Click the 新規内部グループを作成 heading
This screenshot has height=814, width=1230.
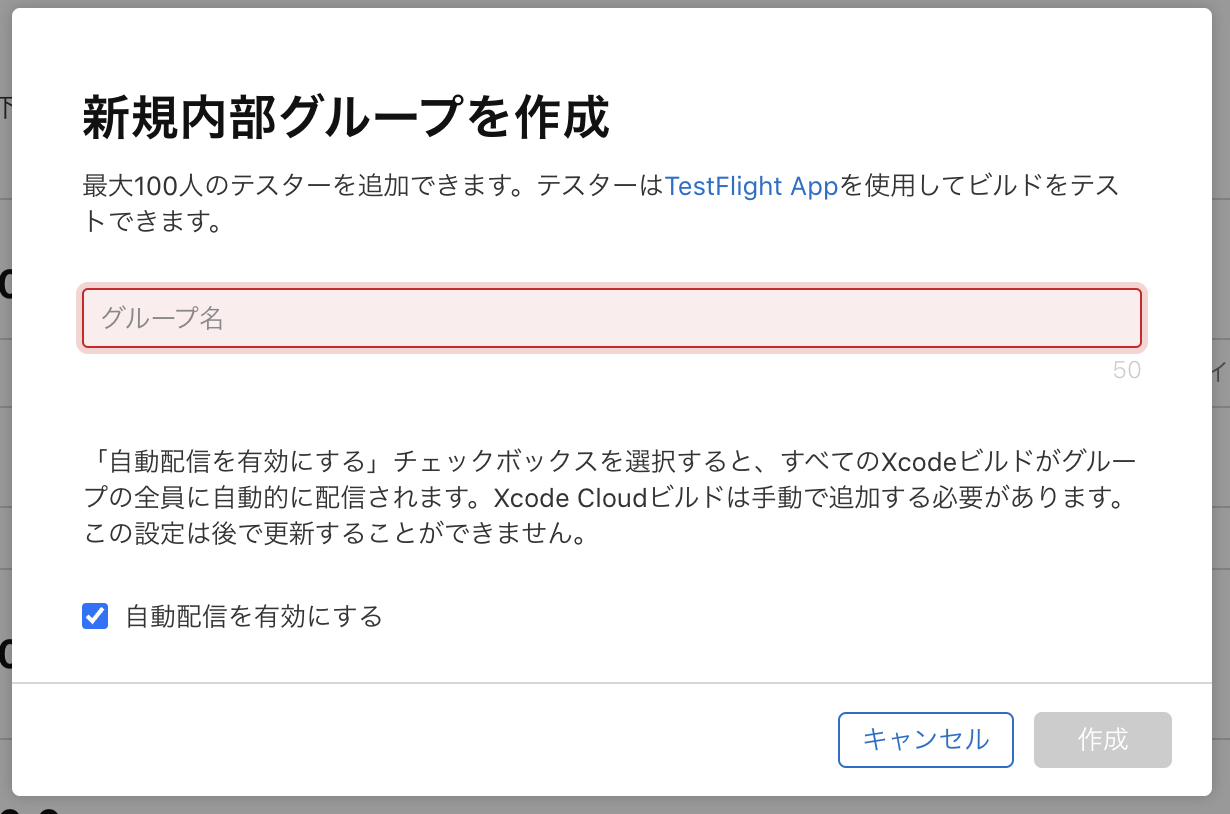point(345,119)
